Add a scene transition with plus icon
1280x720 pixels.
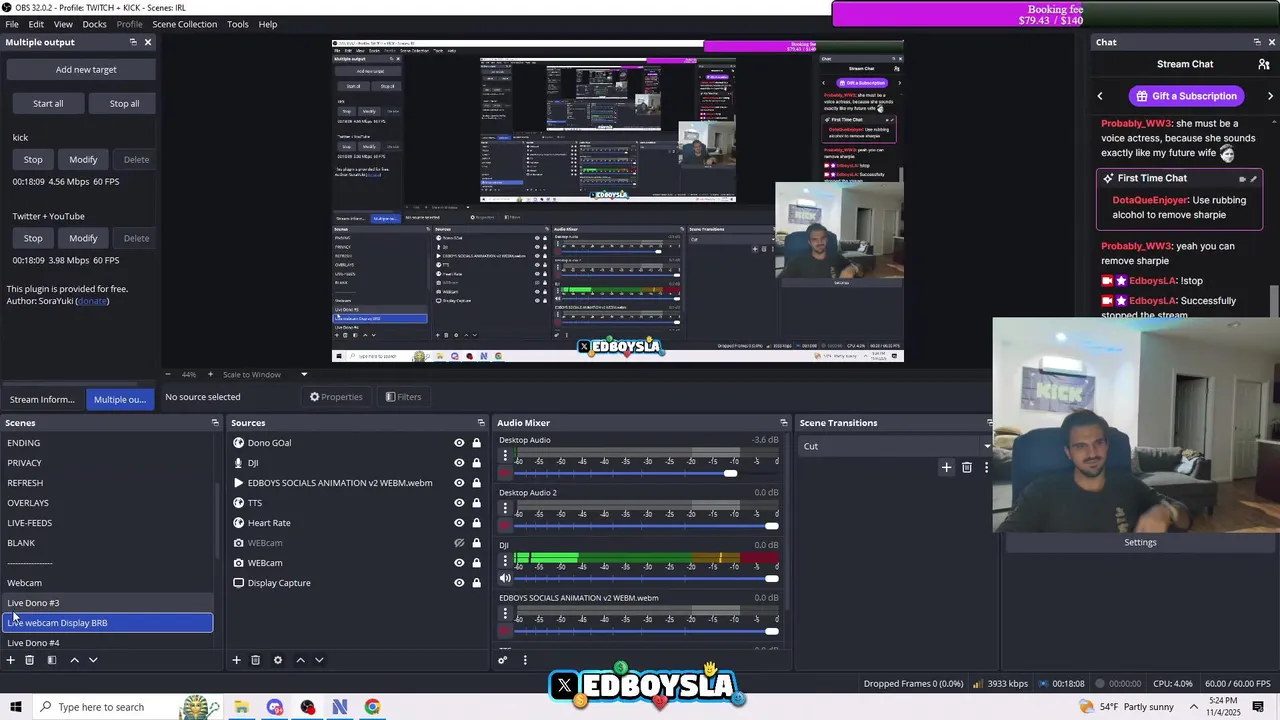tap(946, 467)
